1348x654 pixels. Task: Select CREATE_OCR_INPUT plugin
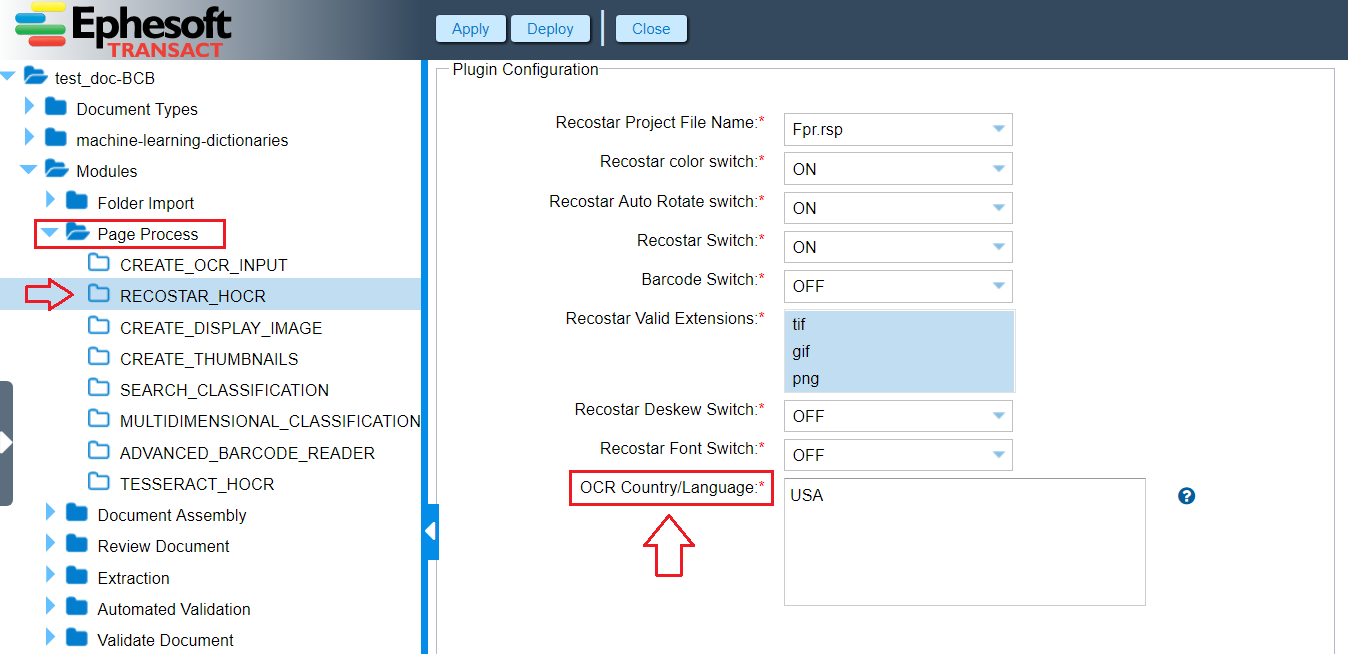click(204, 265)
